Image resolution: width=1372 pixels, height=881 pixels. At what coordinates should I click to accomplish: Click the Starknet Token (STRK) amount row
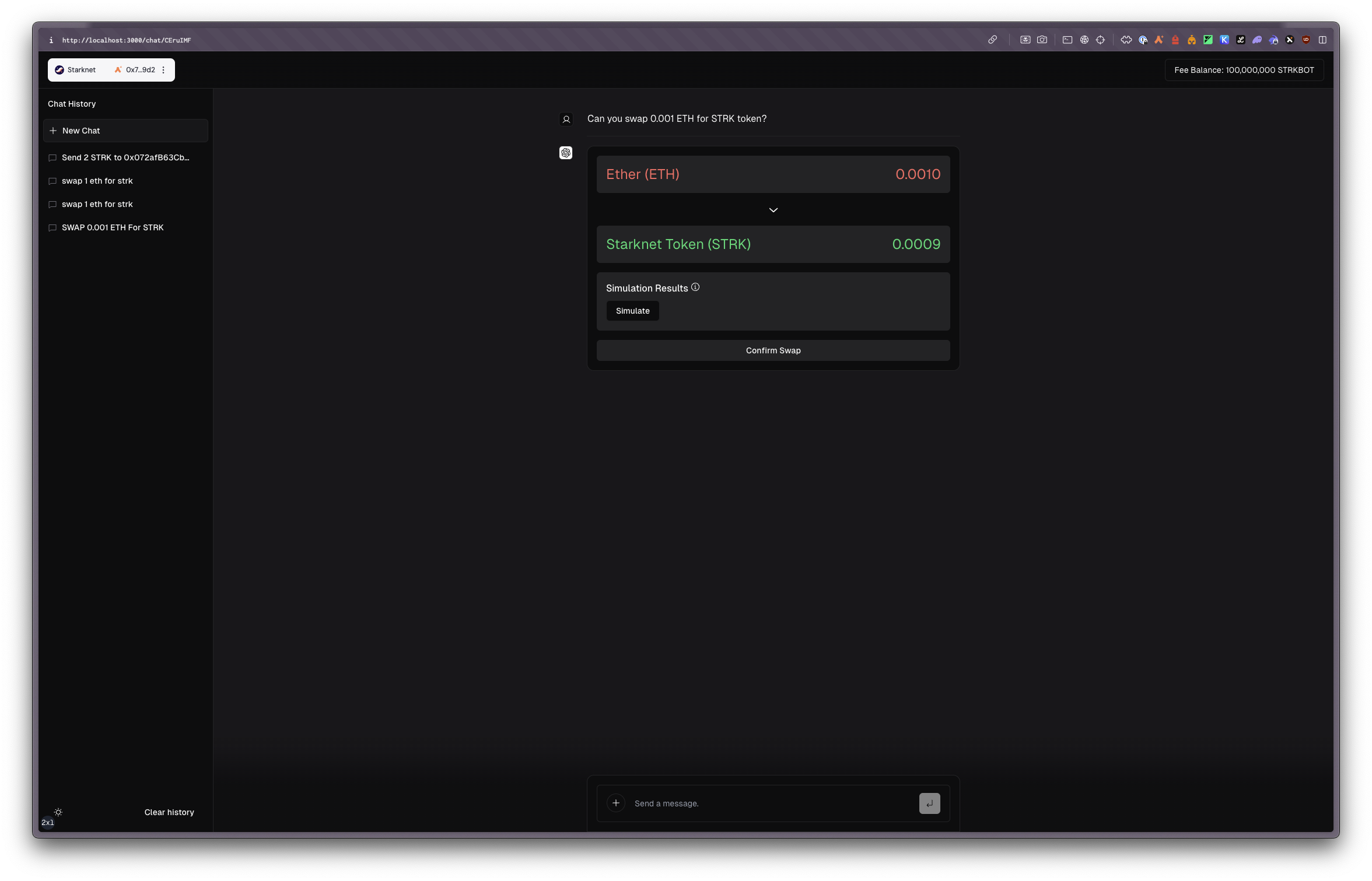[x=773, y=244]
